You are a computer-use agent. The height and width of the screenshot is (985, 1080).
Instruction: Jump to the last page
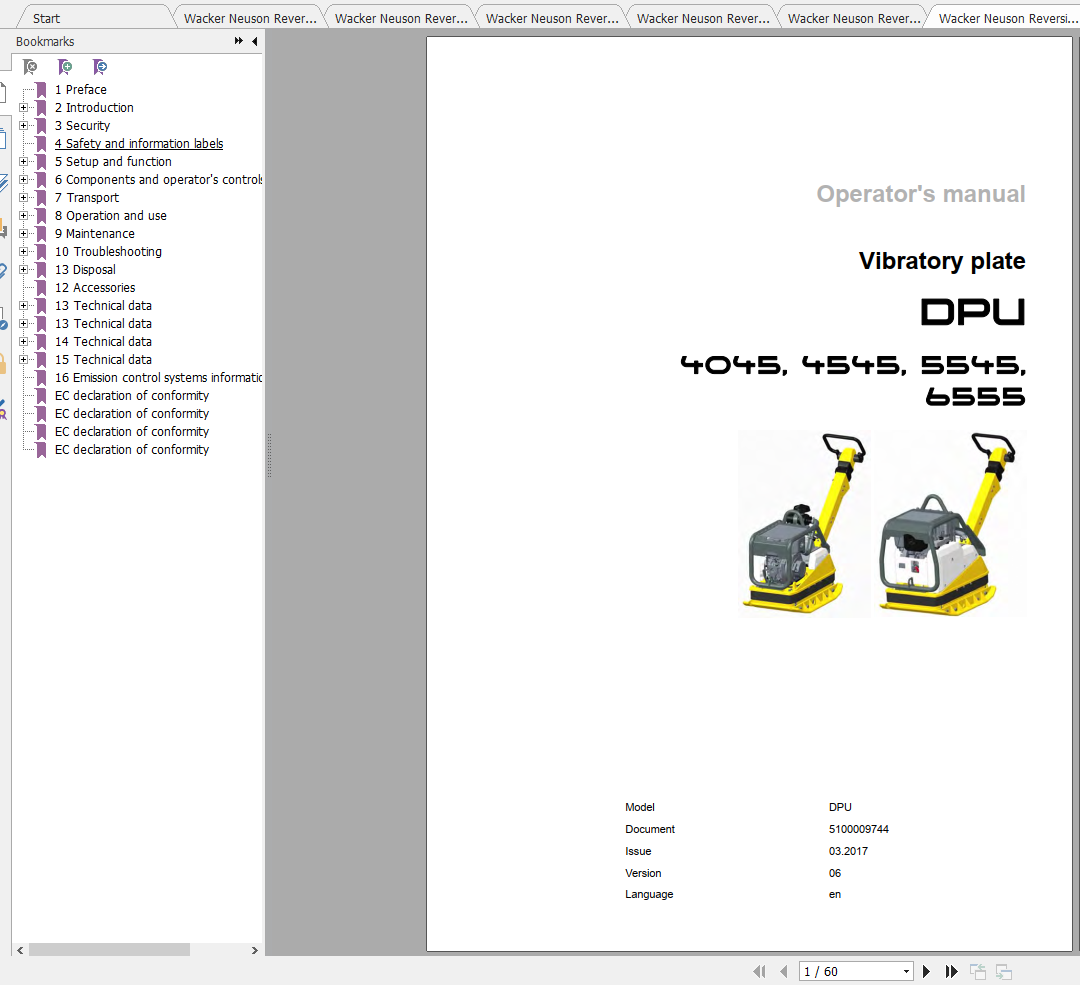point(951,971)
